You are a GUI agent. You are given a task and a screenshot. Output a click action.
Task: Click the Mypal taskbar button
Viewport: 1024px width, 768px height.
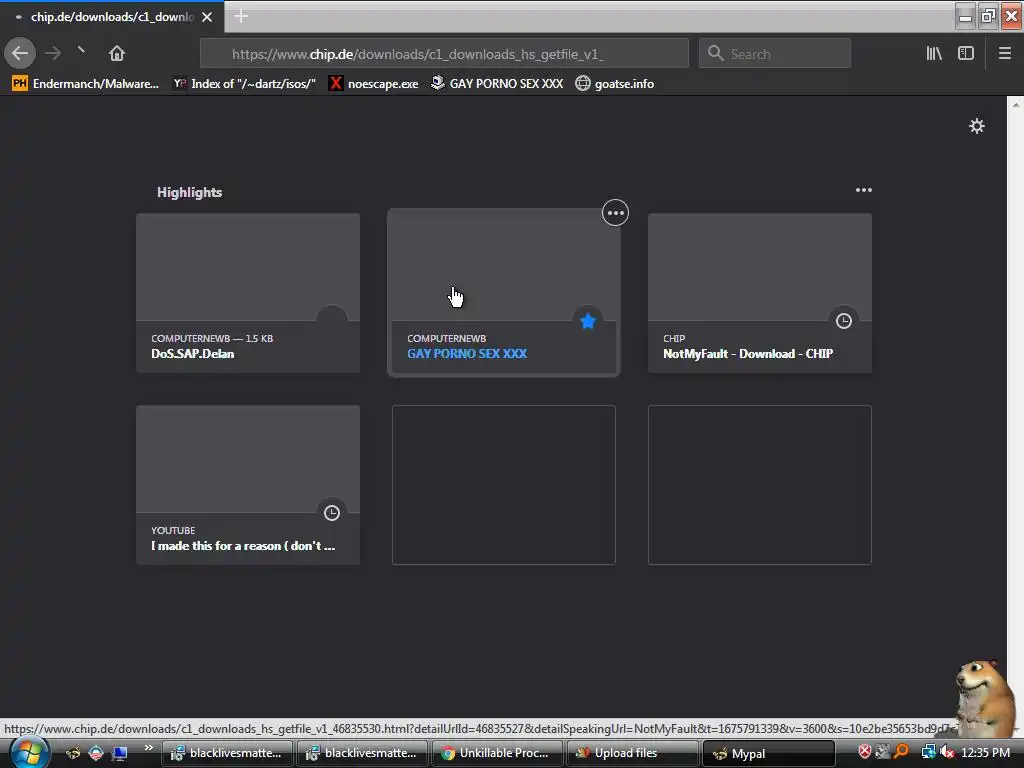coord(768,753)
